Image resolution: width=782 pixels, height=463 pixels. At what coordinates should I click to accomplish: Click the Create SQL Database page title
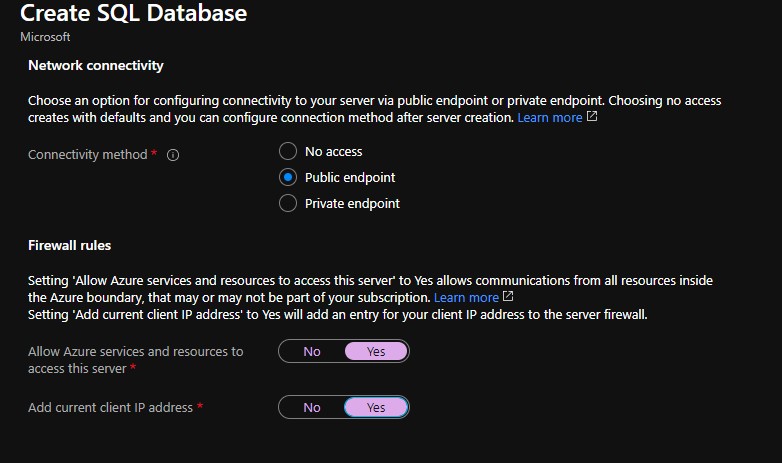(x=133, y=14)
